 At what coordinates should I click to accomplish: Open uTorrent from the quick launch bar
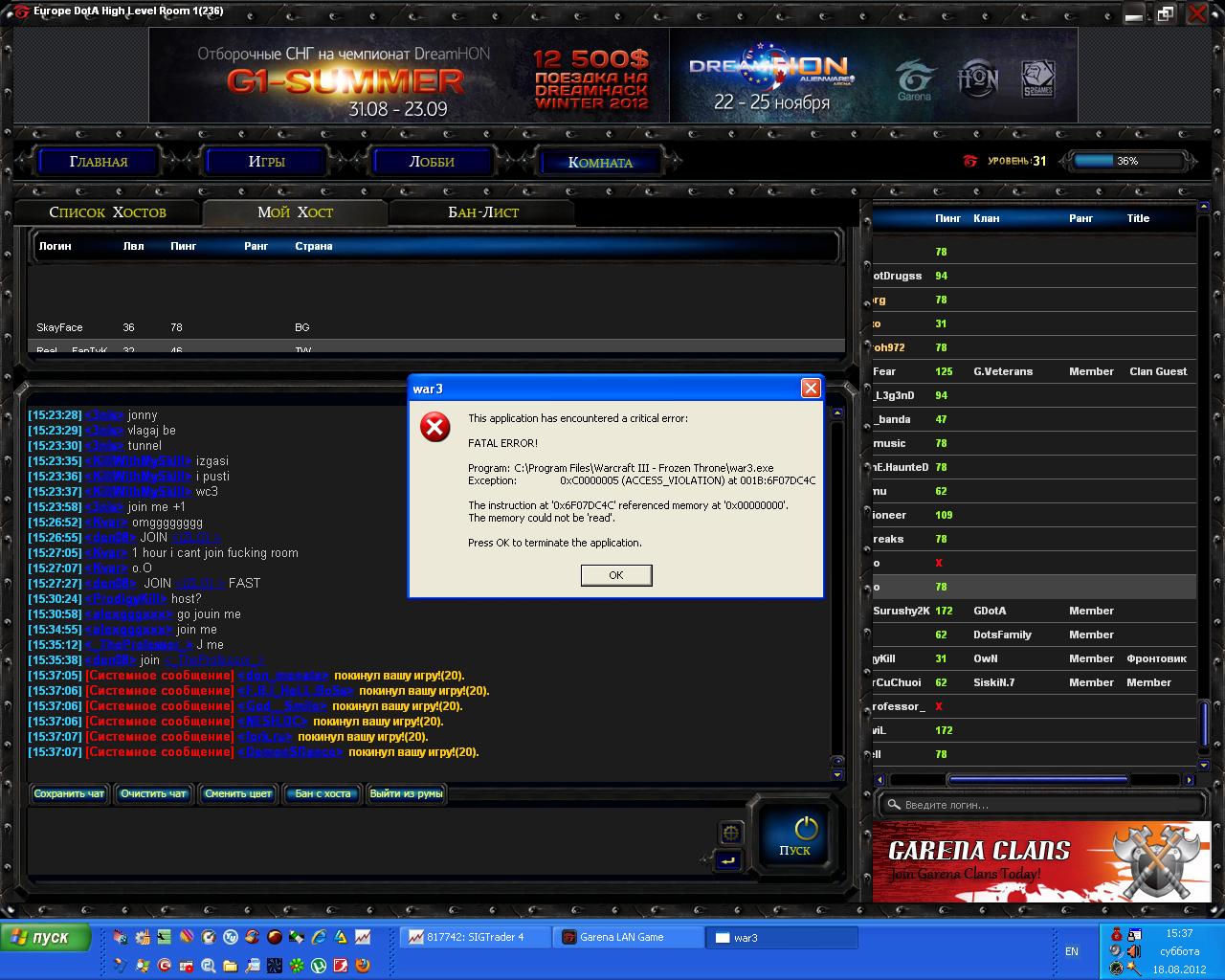click(319, 966)
